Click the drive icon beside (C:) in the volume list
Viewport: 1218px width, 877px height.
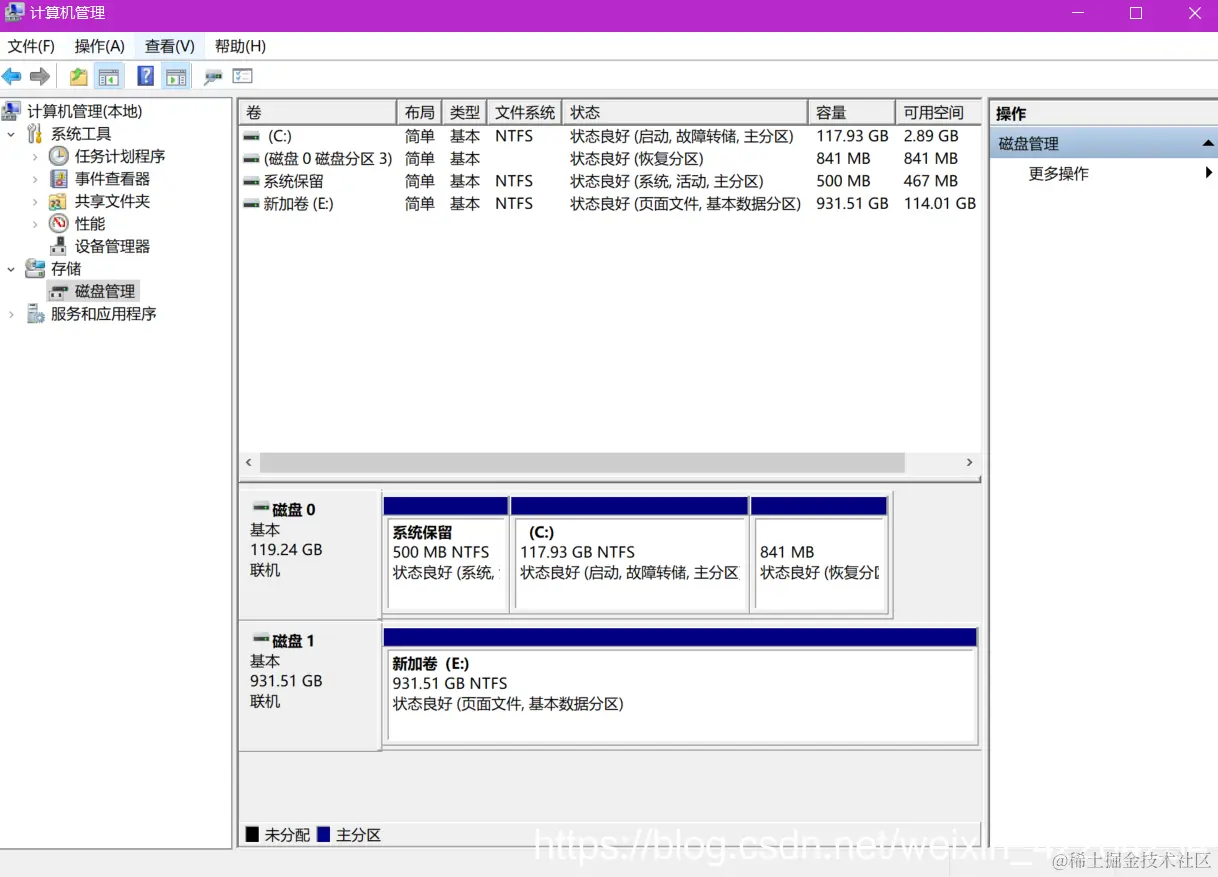pos(252,136)
